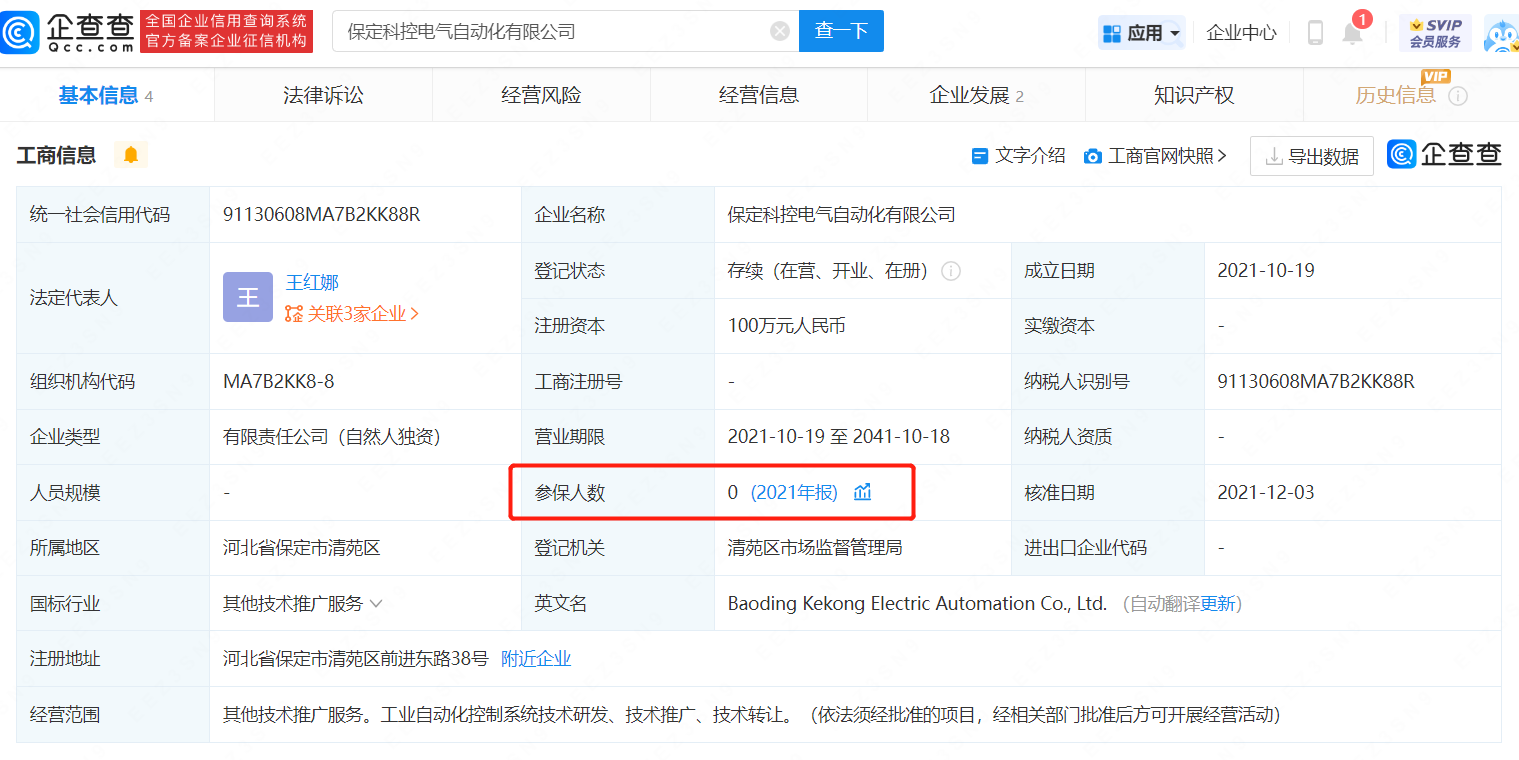1519x760 pixels.
Task: Click the penguin avatar icon
Action: point(1500,33)
